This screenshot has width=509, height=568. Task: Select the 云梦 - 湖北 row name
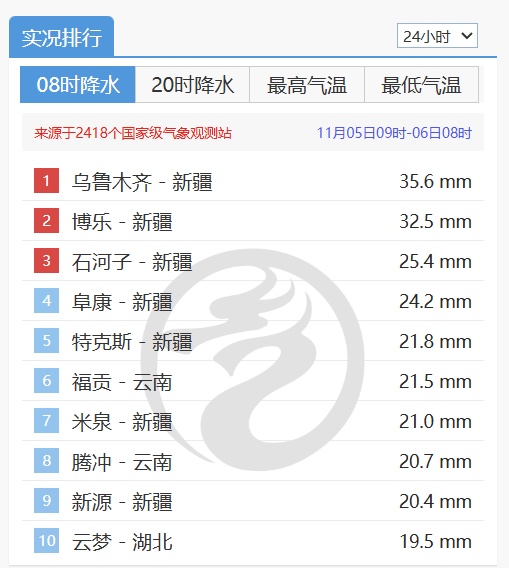(x=122, y=542)
